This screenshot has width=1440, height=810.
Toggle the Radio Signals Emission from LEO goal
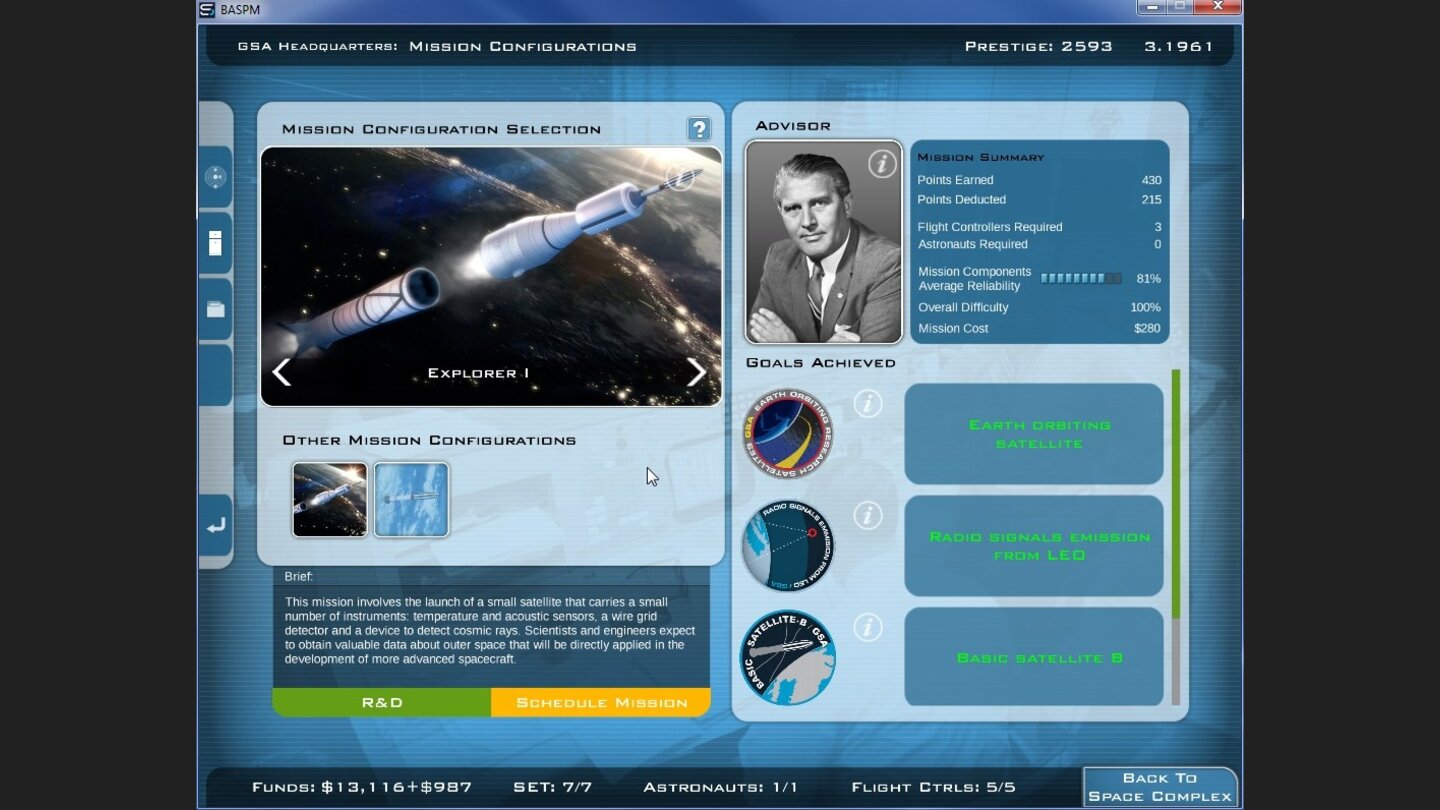click(1034, 545)
